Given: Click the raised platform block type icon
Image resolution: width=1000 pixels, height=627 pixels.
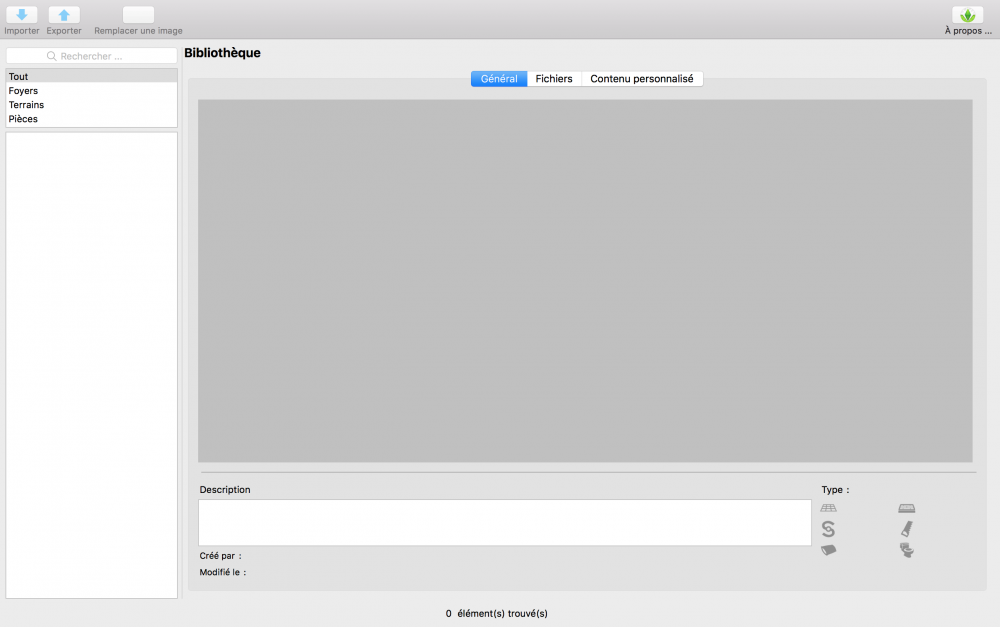Looking at the screenshot, I should click(906, 508).
